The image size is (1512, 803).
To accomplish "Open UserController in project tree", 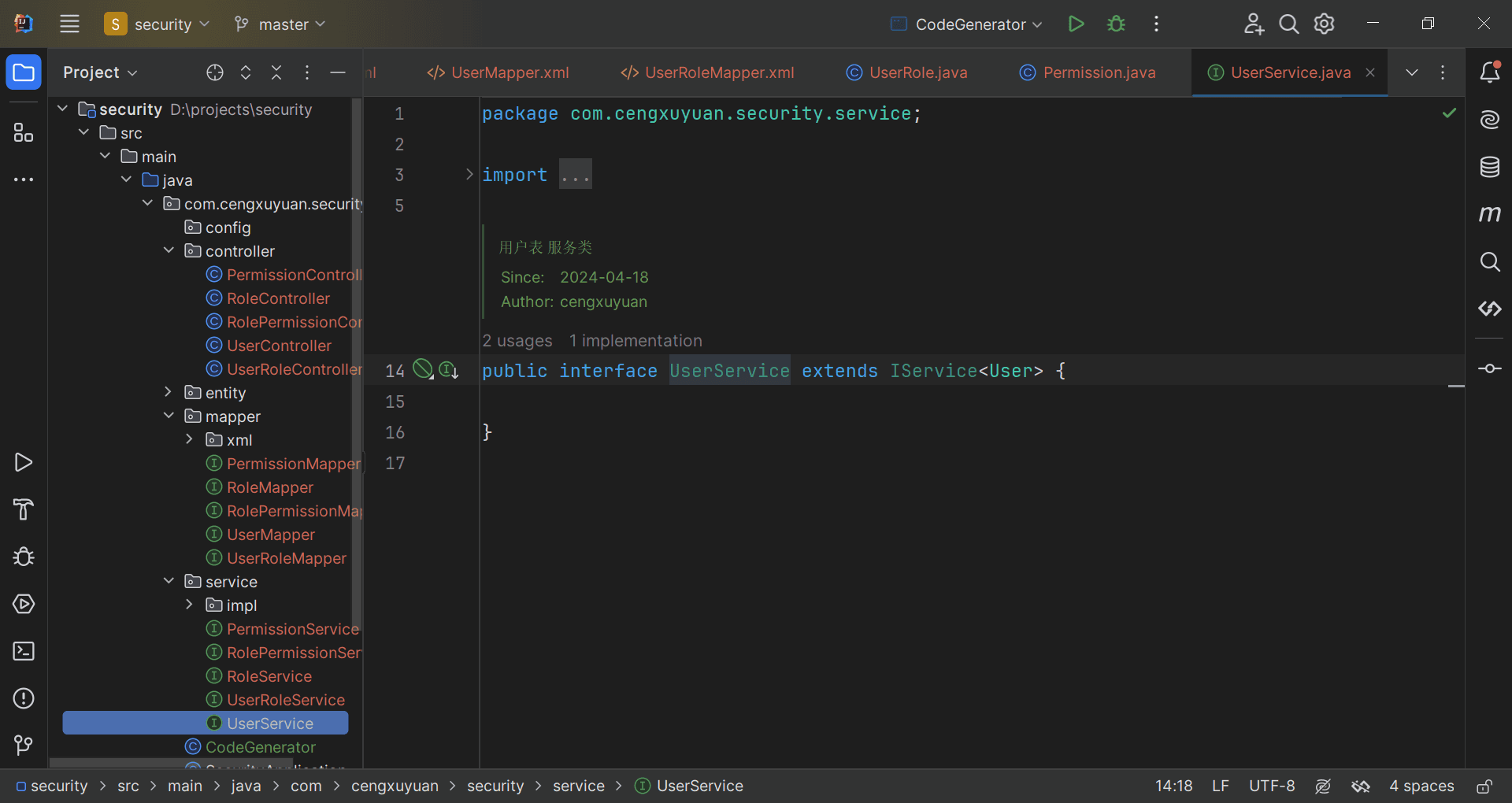I will (x=279, y=346).
